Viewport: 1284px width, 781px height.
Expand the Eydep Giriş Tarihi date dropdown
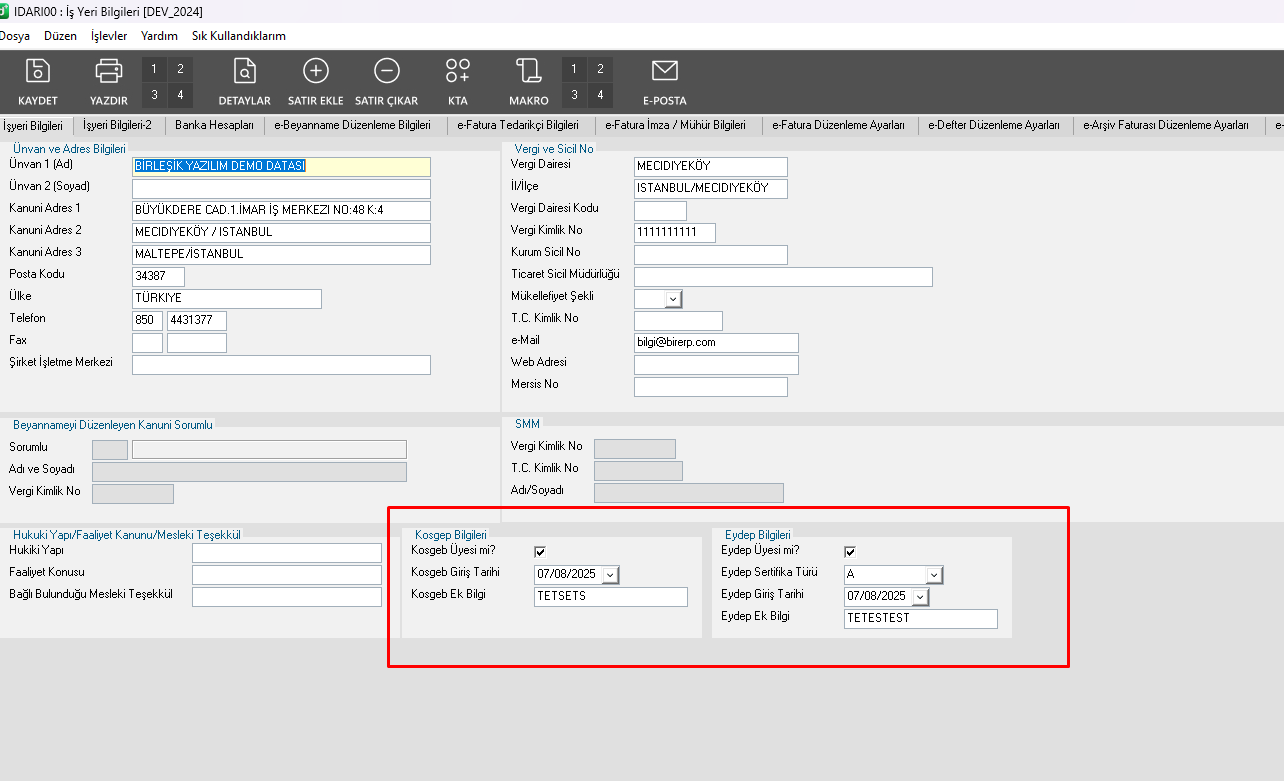point(920,597)
